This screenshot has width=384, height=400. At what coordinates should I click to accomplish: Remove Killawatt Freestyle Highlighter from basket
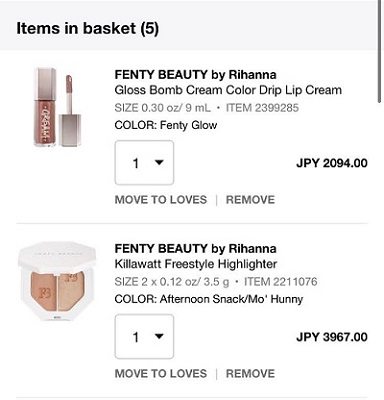pos(250,374)
